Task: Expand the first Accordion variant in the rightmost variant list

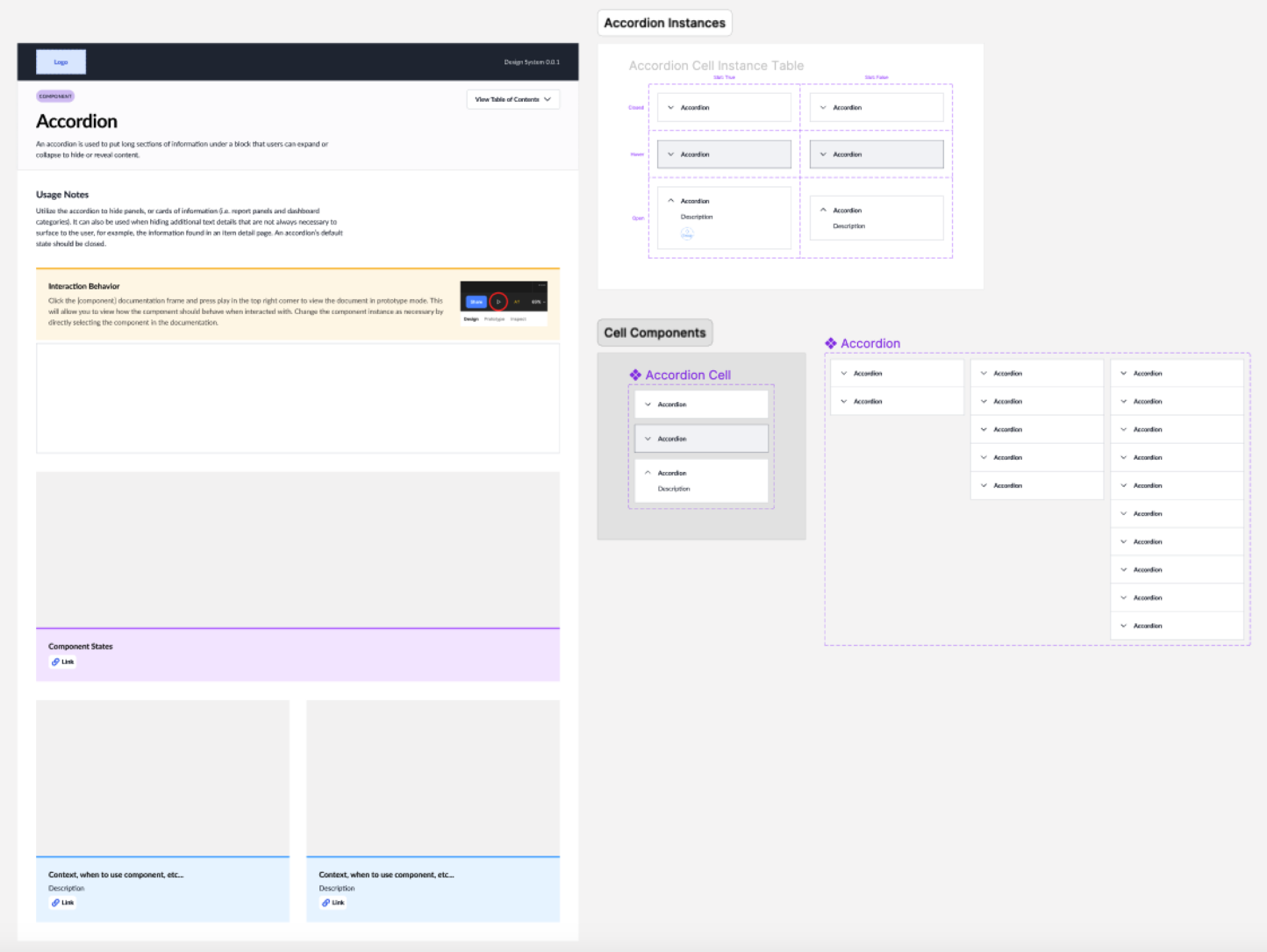Action: tap(1124, 373)
